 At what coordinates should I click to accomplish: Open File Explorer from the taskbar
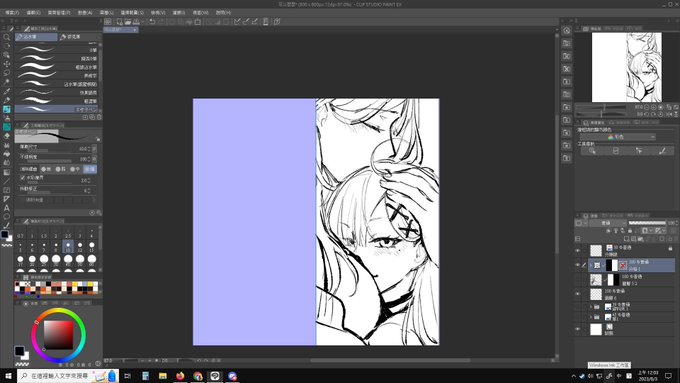[163, 376]
